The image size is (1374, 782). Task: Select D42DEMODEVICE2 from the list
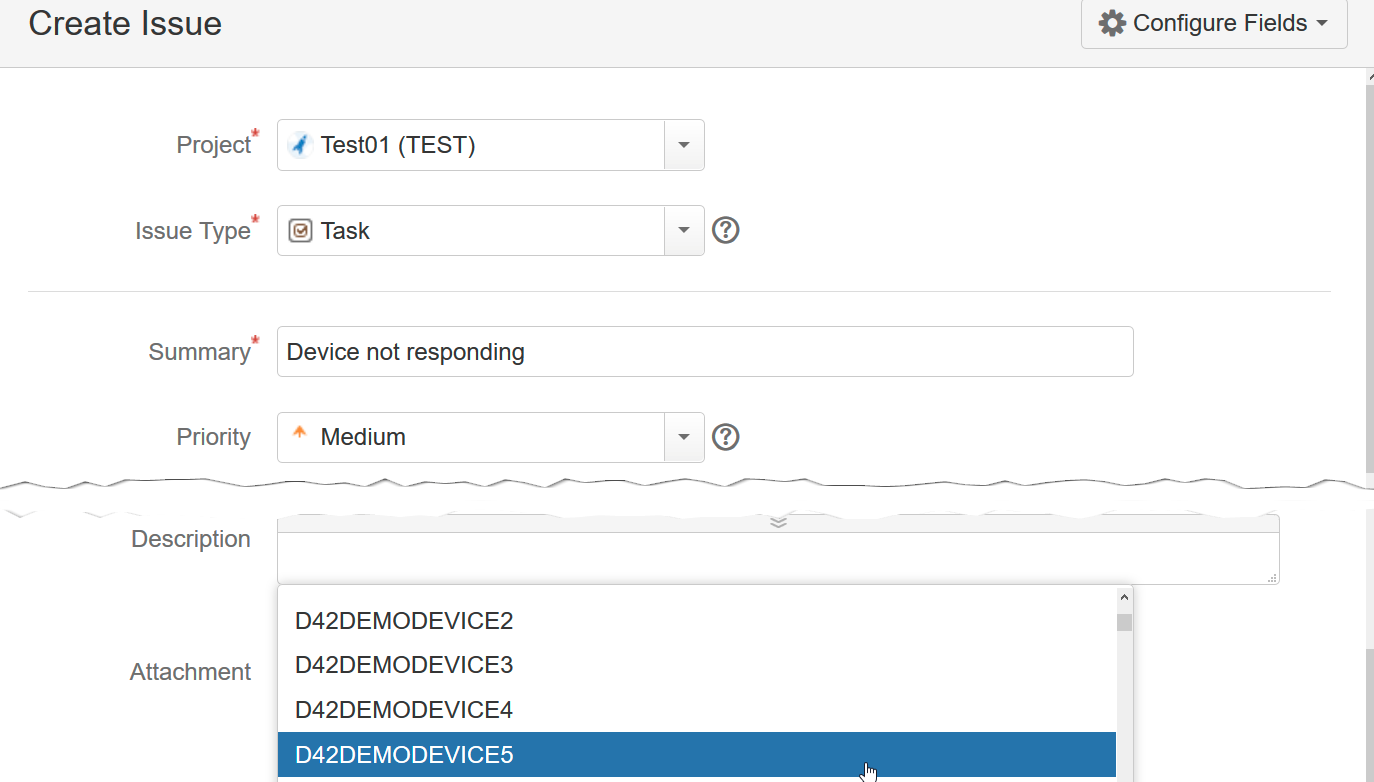(697, 621)
